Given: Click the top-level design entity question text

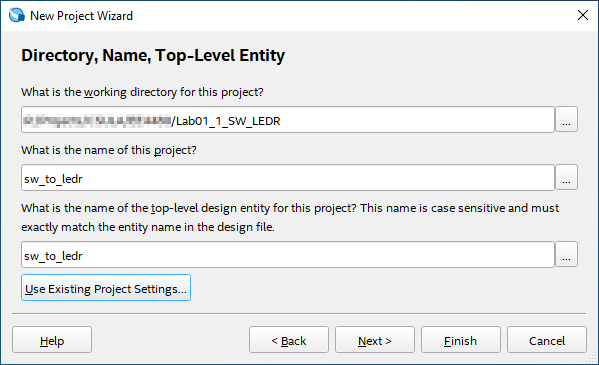Looking at the screenshot, I should click(290, 217).
